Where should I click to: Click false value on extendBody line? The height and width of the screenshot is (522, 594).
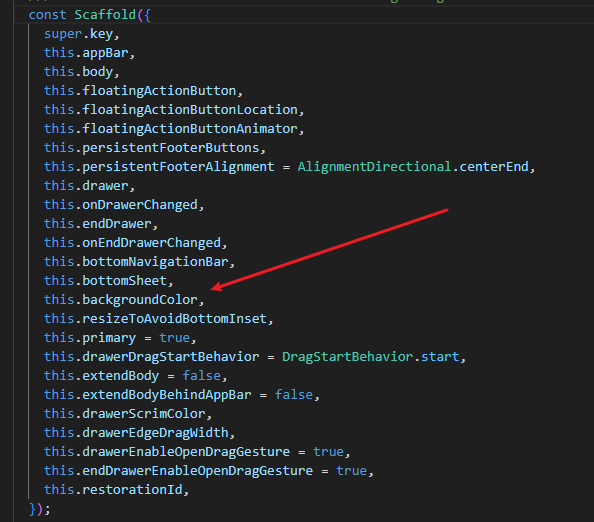click(202, 376)
